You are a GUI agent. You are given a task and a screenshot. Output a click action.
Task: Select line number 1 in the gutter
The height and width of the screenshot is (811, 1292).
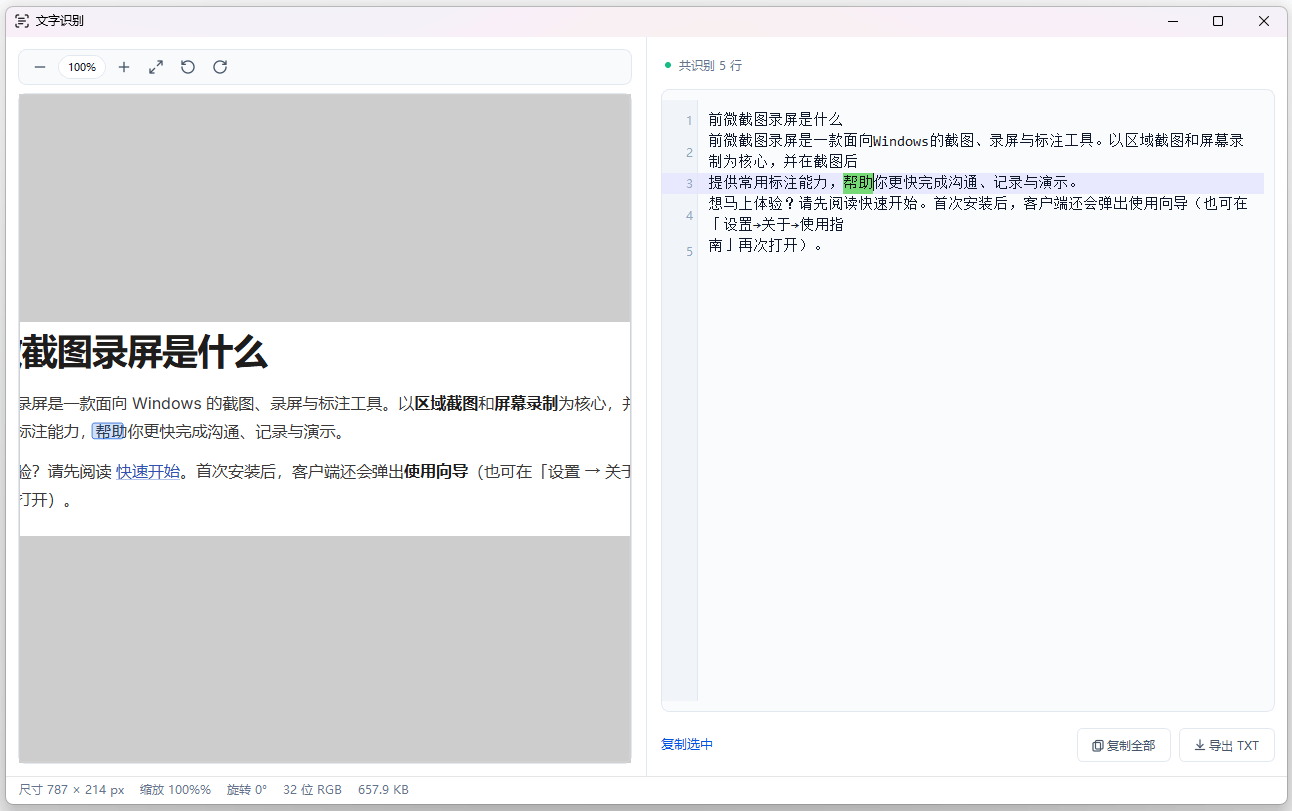click(x=689, y=121)
